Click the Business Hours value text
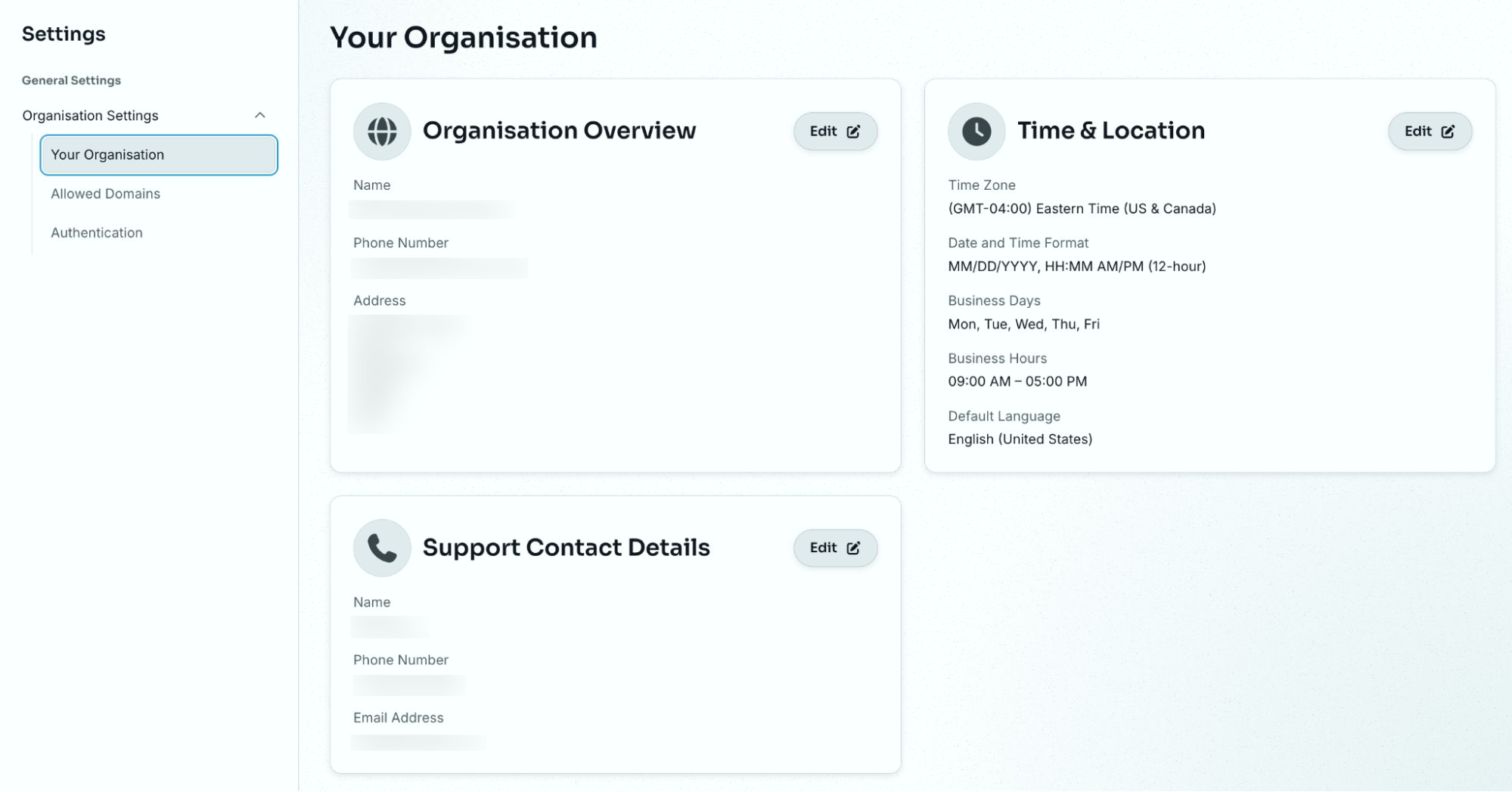This screenshot has height=792, width=1512. 1017,382
